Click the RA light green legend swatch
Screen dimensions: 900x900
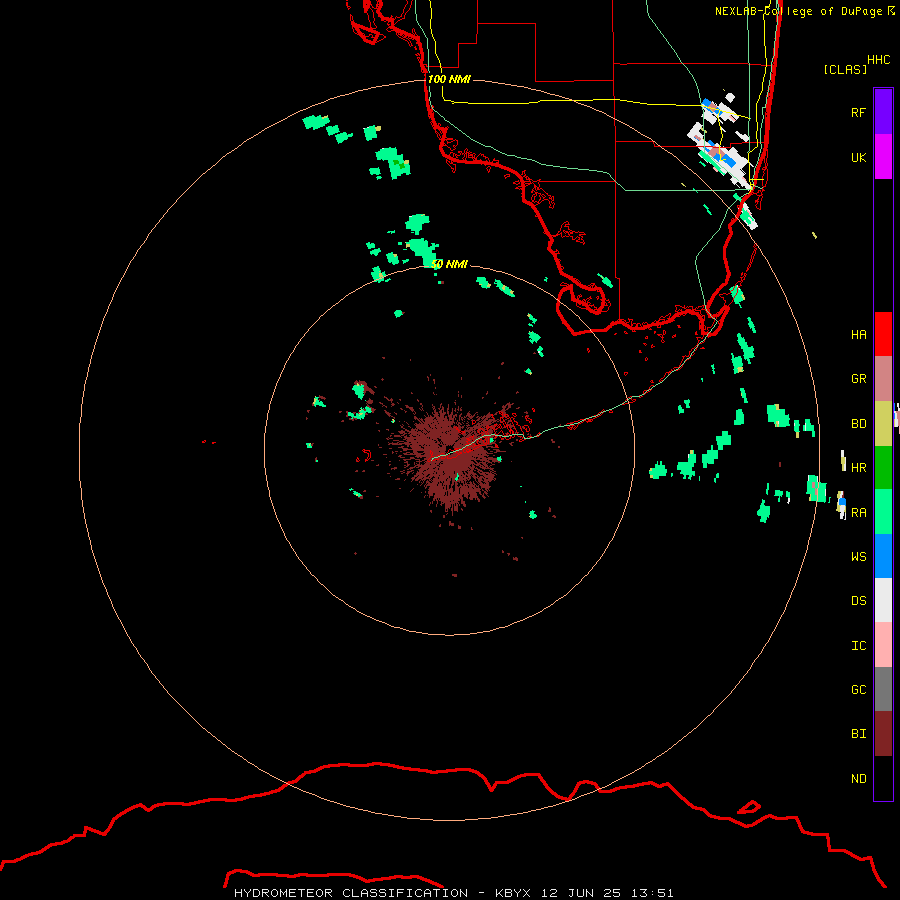point(883,512)
